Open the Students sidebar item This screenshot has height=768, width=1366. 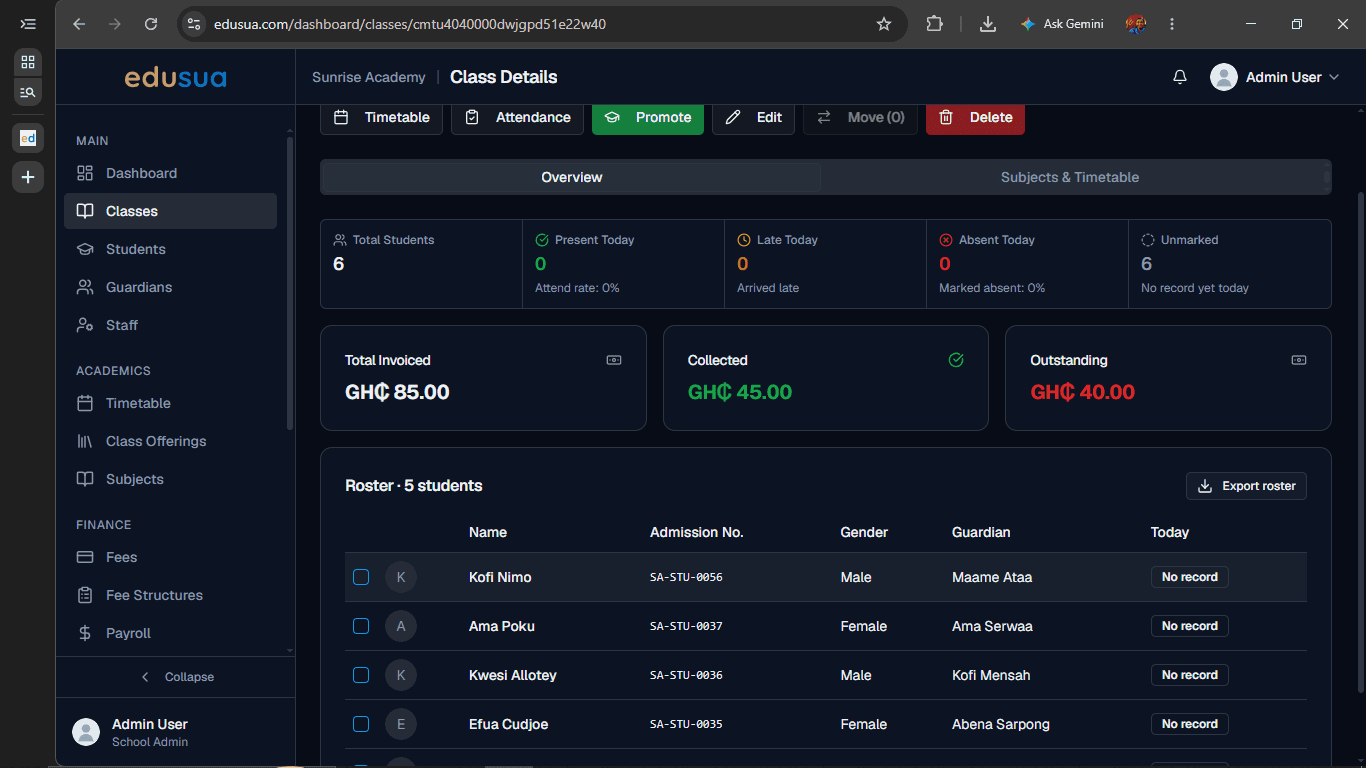pos(170,249)
